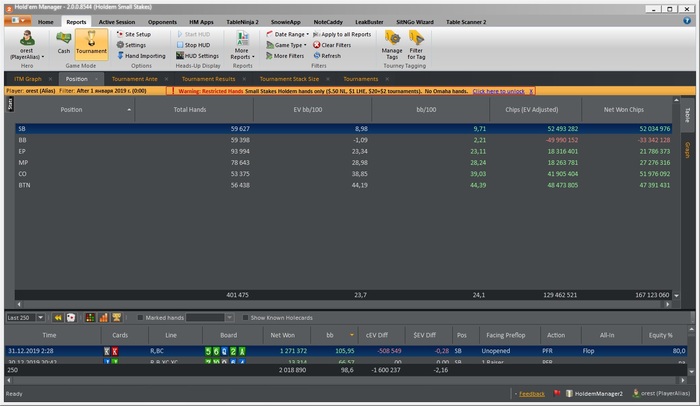
Task: Open the Settings option
Action: coord(131,45)
